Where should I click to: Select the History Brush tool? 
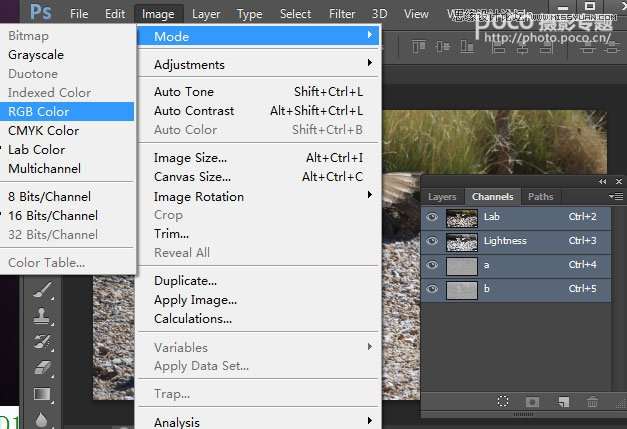click(x=42, y=342)
